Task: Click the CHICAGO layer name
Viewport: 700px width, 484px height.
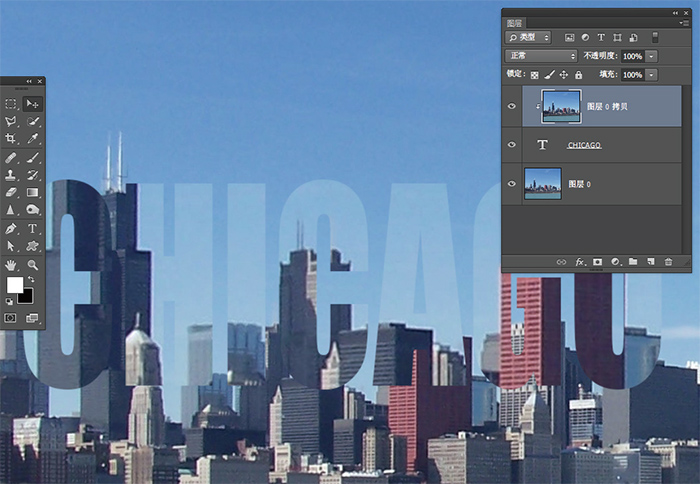Action: coord(584,145)
